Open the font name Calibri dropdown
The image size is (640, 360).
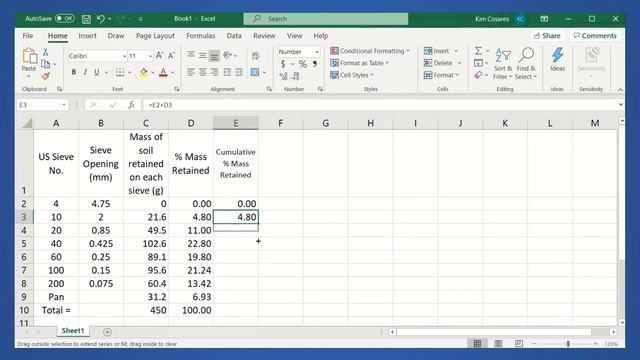[x=124, y=56]
